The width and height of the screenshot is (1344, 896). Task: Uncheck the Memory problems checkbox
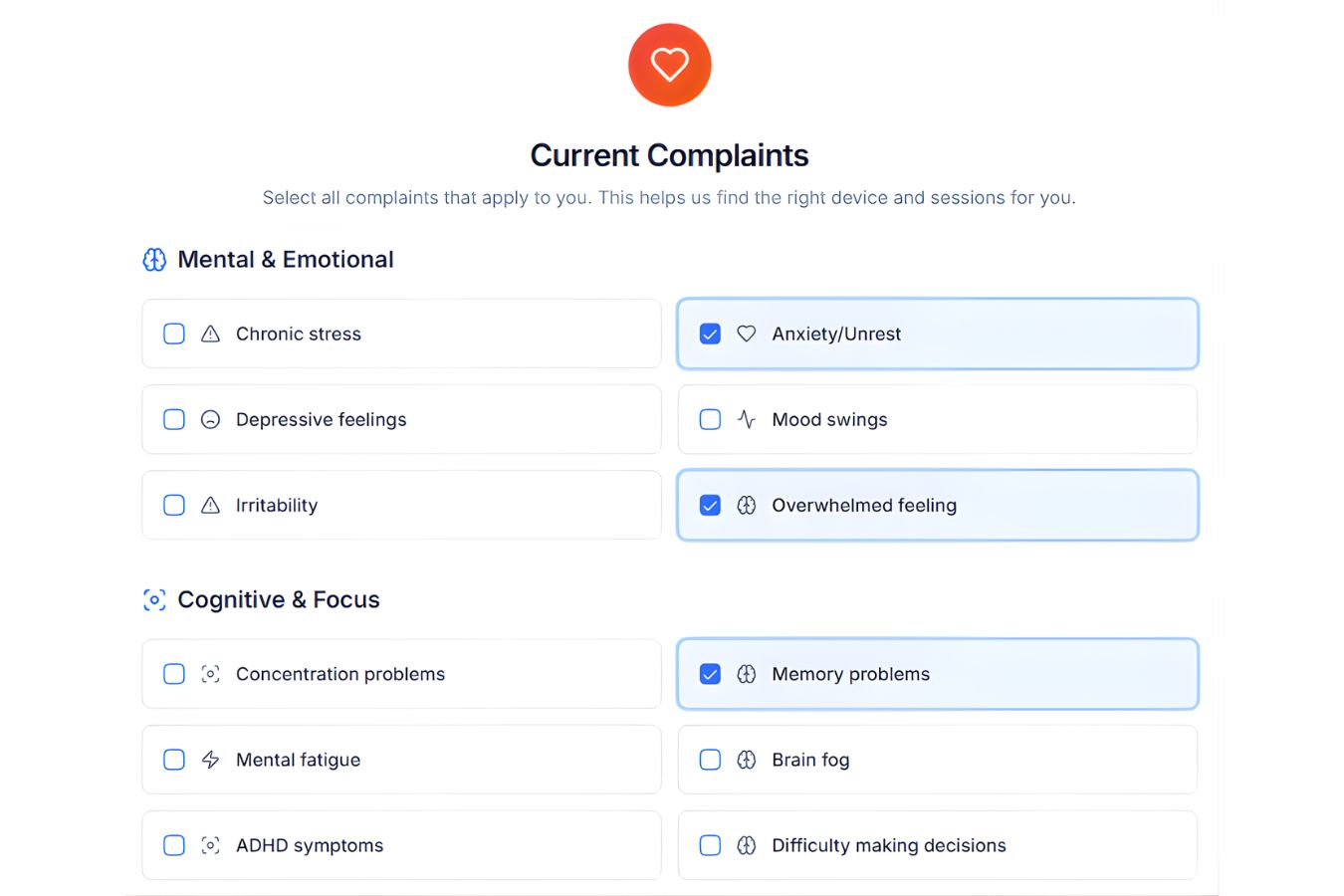point(710,675)
